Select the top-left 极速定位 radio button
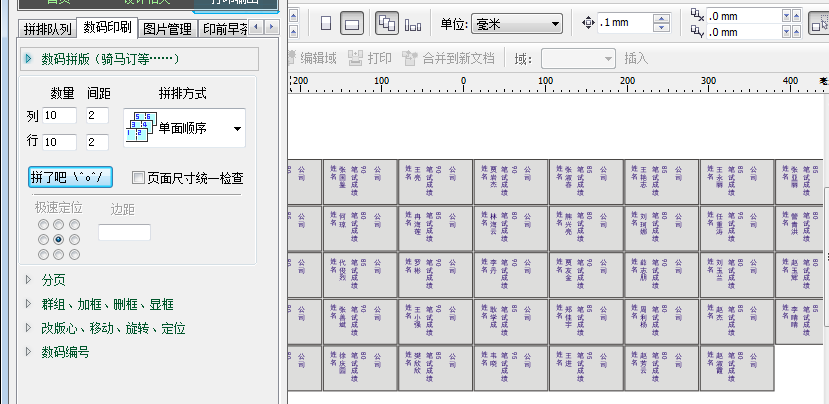The width and height of the screenshot is (829, 404). [43, 225]
